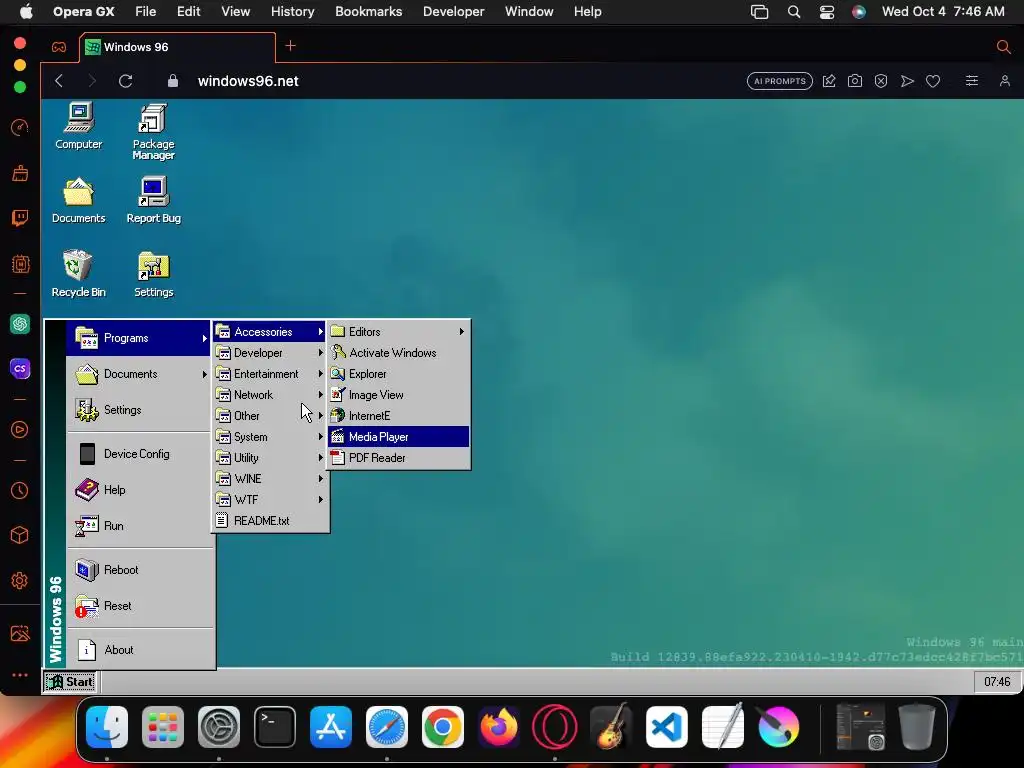
Task: Click the search icon in tab bar
Action: 1004,46
